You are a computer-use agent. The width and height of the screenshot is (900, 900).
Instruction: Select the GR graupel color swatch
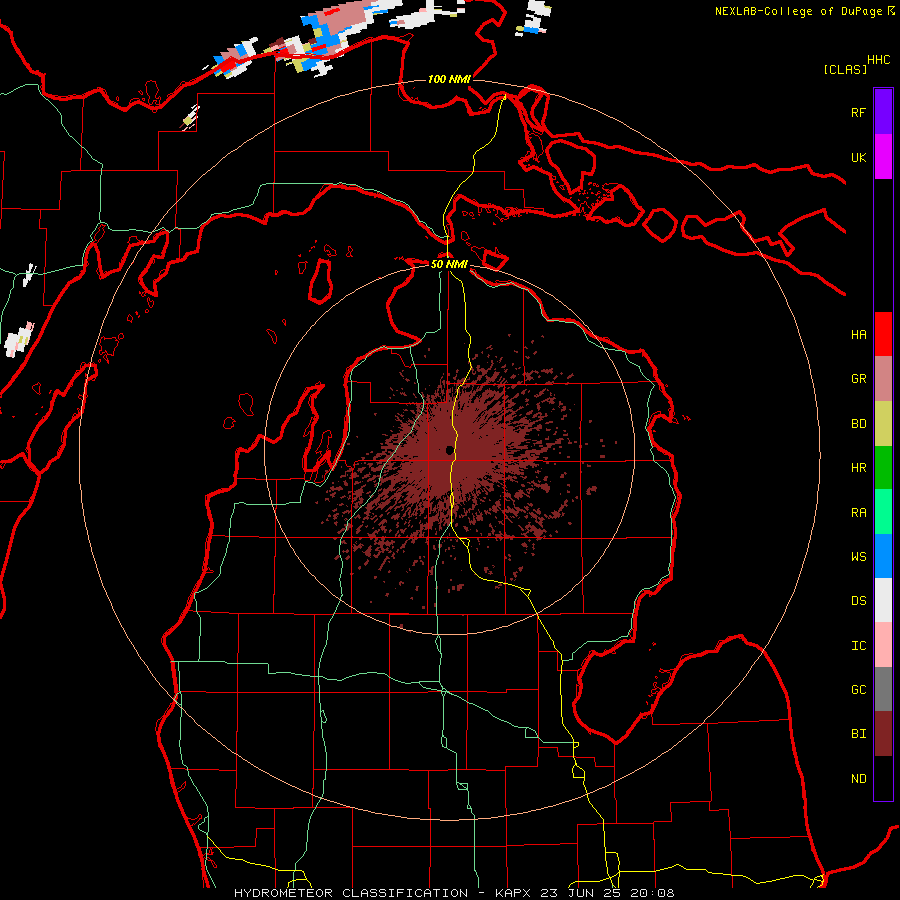tap(883, 379)
